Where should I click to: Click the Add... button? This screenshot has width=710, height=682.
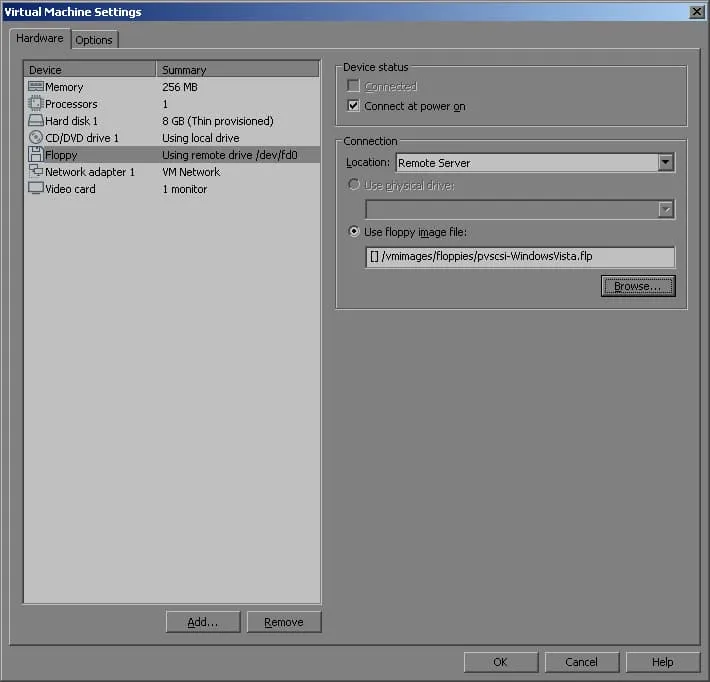click(x=203, y=622)
